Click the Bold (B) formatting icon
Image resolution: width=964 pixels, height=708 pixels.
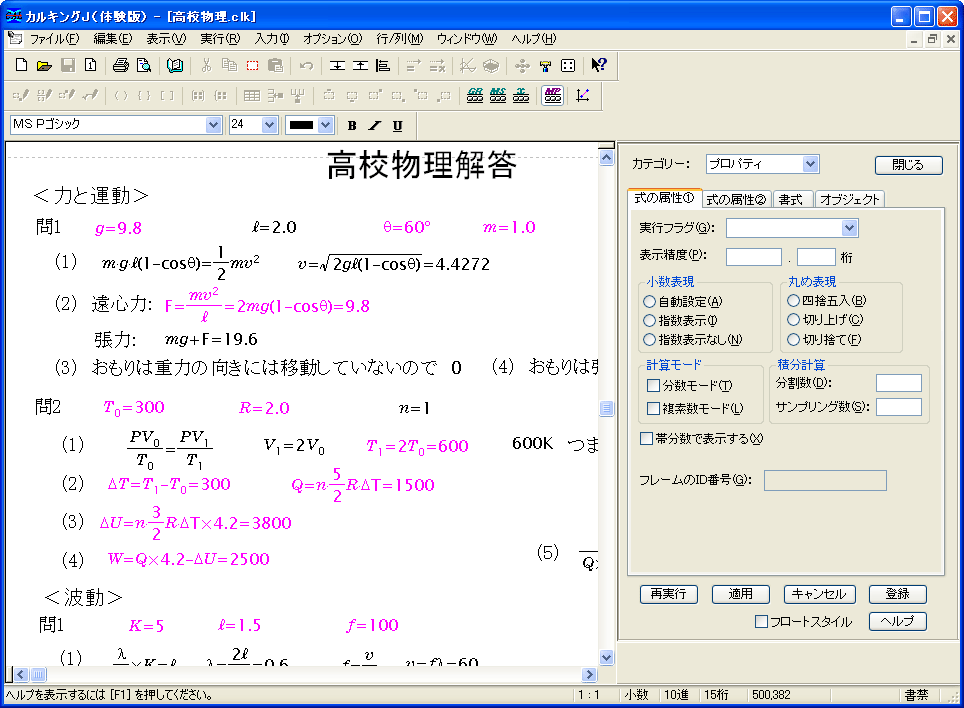click(352, 125)
